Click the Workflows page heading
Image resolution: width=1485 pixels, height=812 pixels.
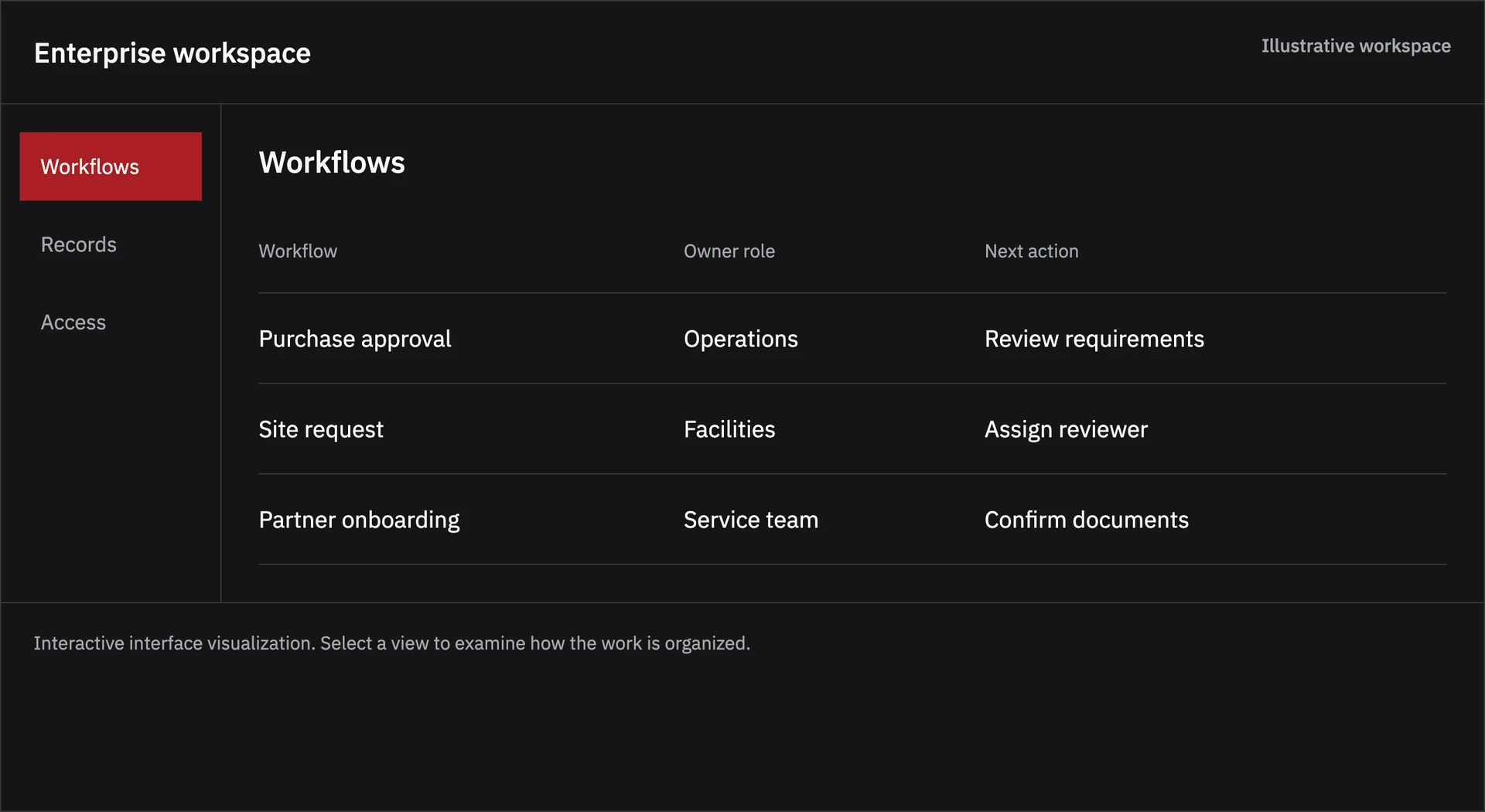click(332, 162)
